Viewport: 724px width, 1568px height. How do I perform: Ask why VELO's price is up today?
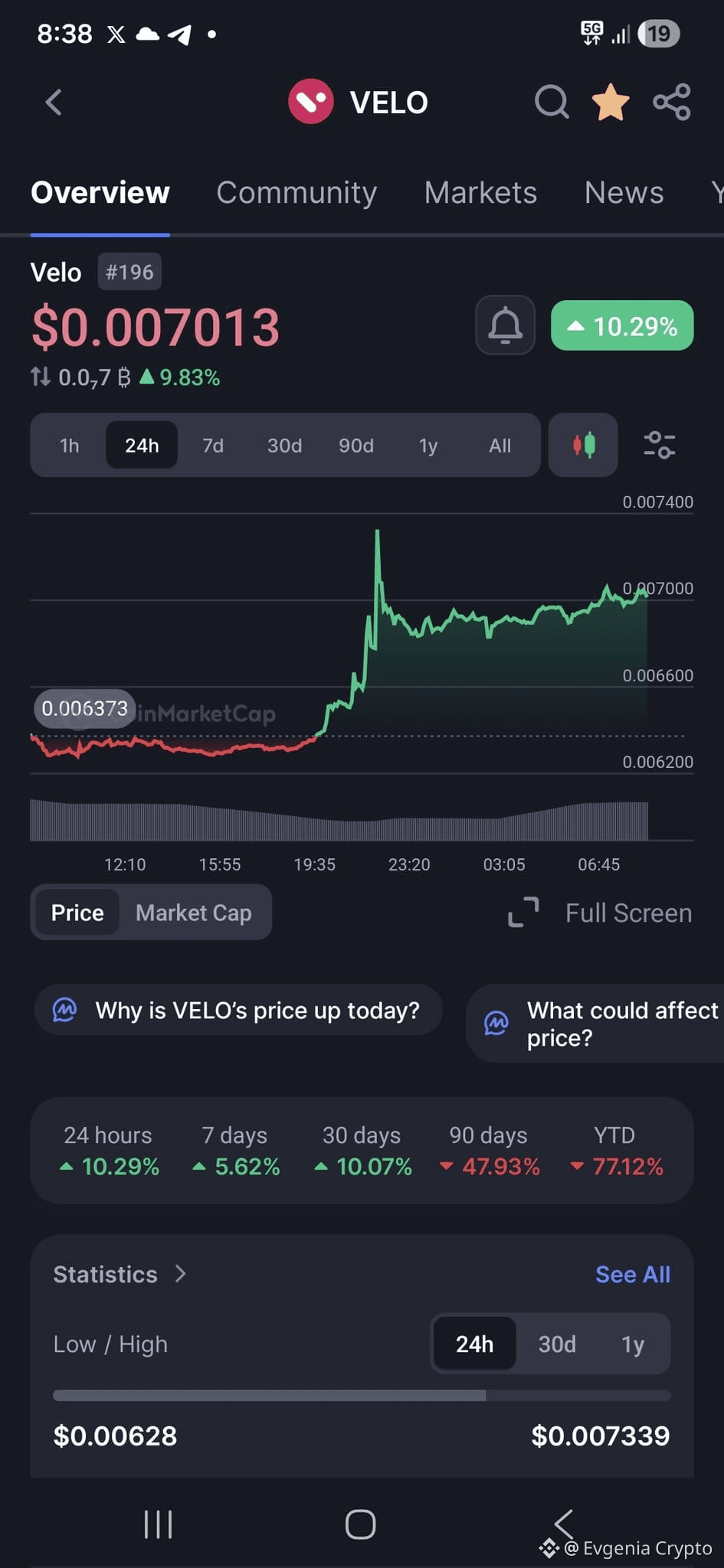tap(239, 1010)
